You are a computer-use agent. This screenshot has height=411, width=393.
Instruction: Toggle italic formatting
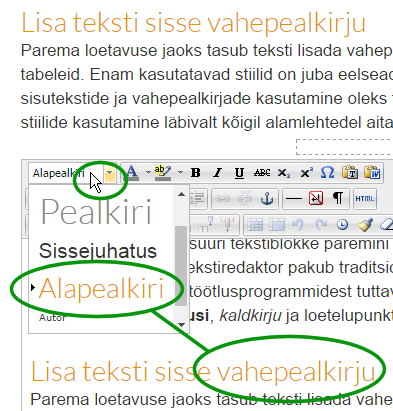point(217,173)
